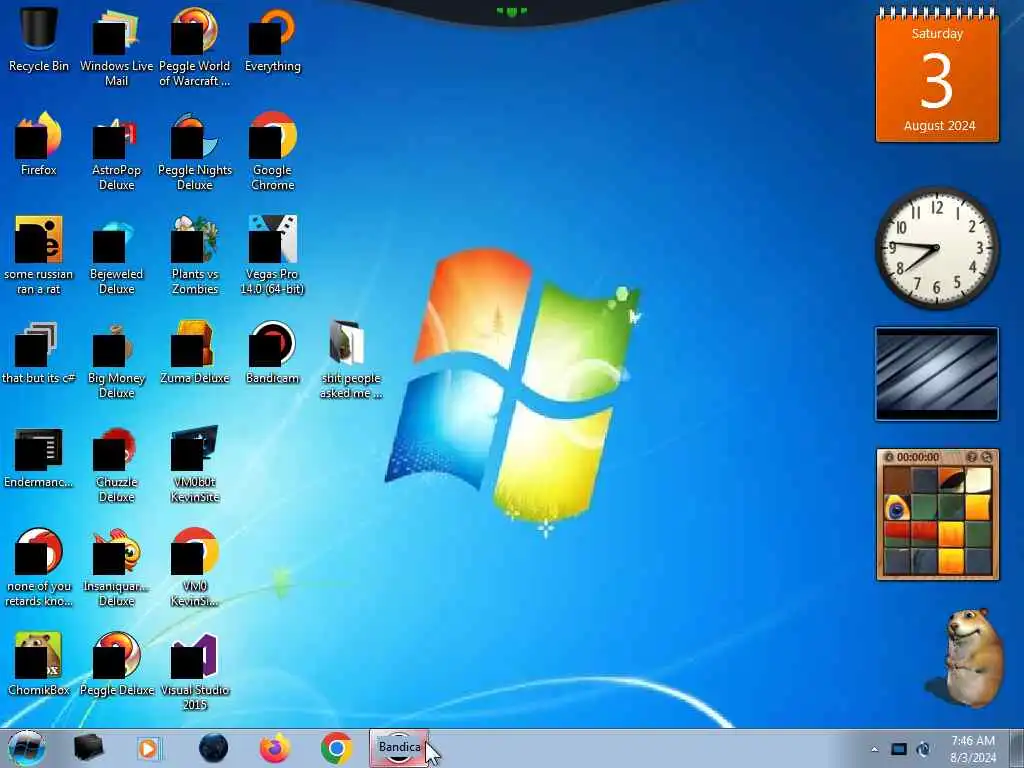Select the ChomikBox desktop icon
Screen dimensions: 1024x768
point(39,664)
